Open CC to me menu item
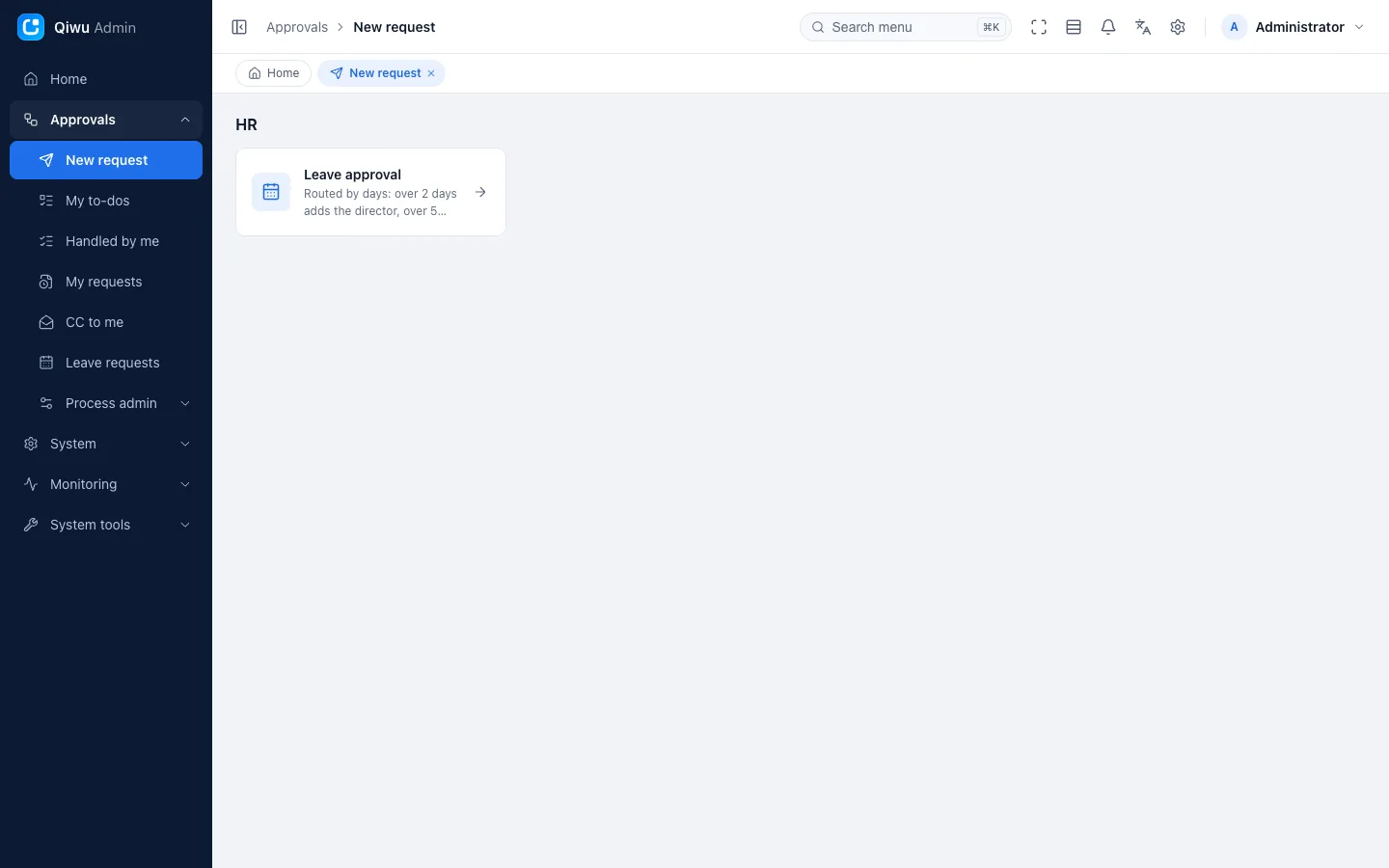The height and width of the screenshot is (868, 1389). coord(106,322)
